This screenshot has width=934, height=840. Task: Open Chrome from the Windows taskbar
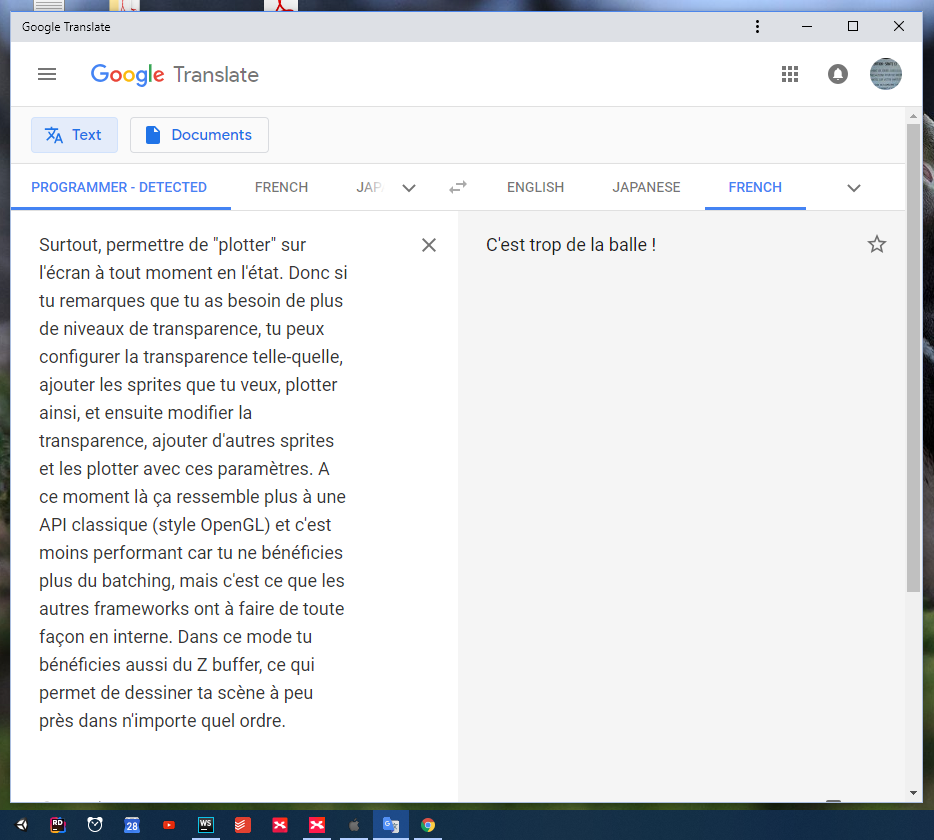(428, 825)
